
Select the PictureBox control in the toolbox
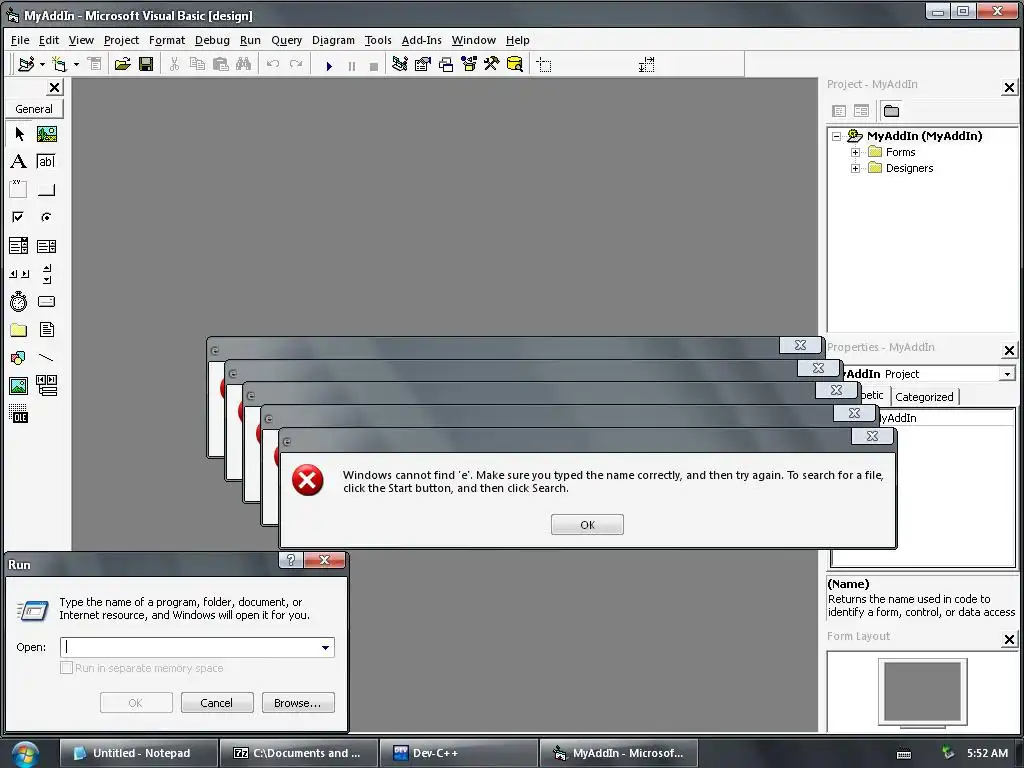pyautogui.click(x=46, y=134)
